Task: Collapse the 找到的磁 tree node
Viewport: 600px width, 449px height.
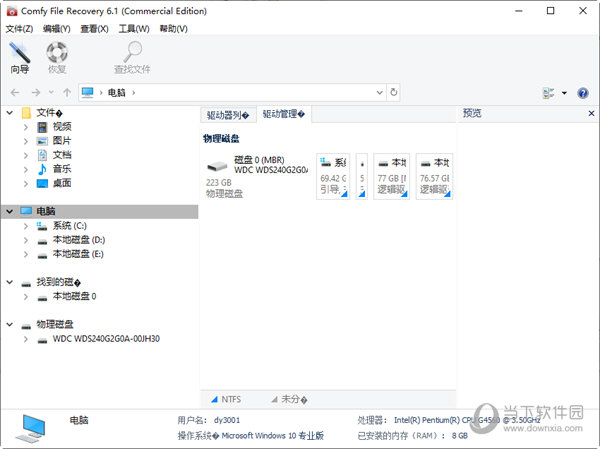Action: point(10,282)
